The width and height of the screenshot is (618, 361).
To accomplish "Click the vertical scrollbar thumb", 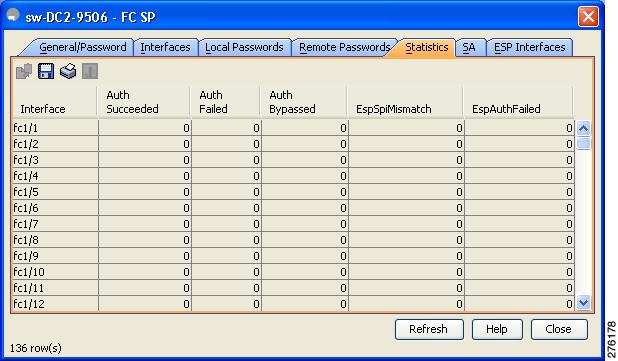I will (583, 143).
